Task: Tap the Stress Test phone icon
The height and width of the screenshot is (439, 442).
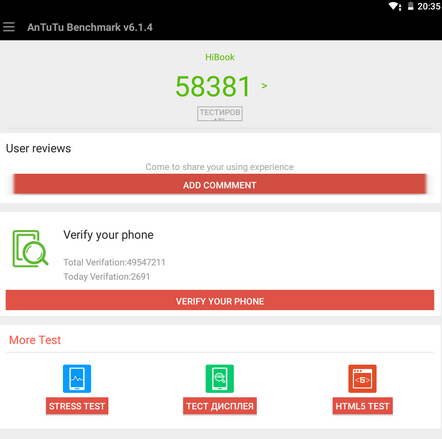Action: click(x=77, y=379)
